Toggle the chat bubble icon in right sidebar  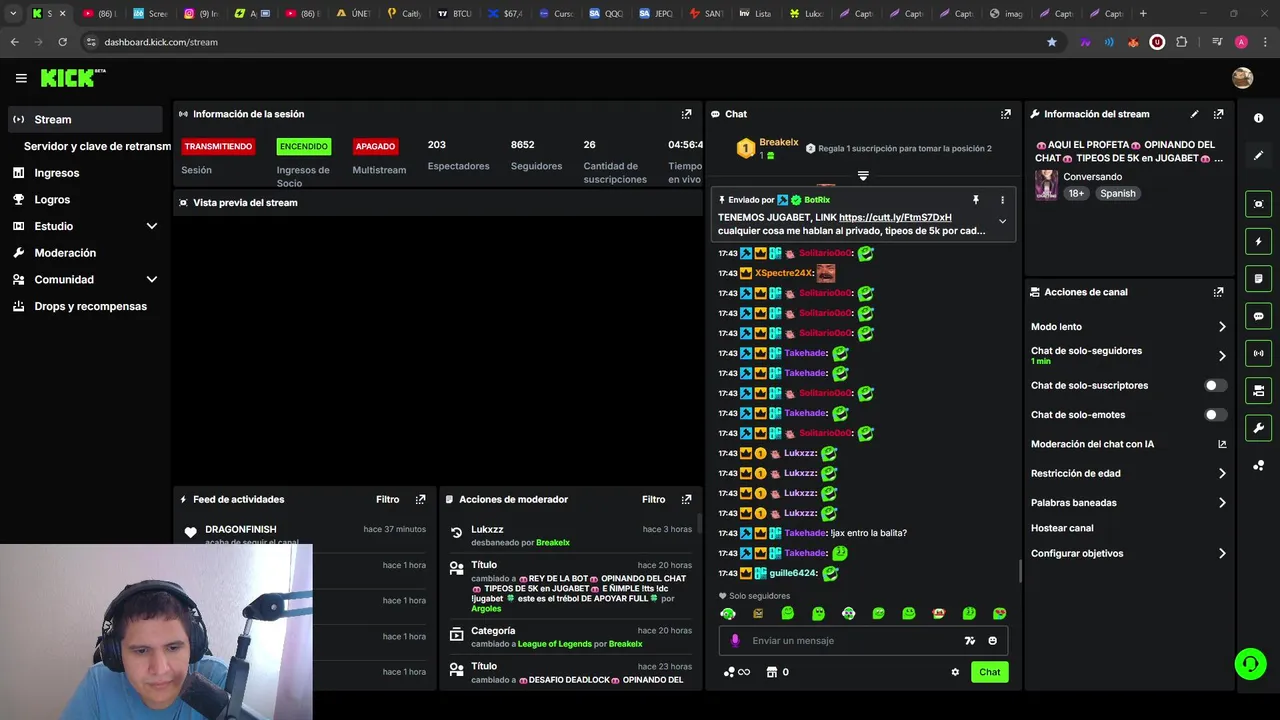(1258, 316)
